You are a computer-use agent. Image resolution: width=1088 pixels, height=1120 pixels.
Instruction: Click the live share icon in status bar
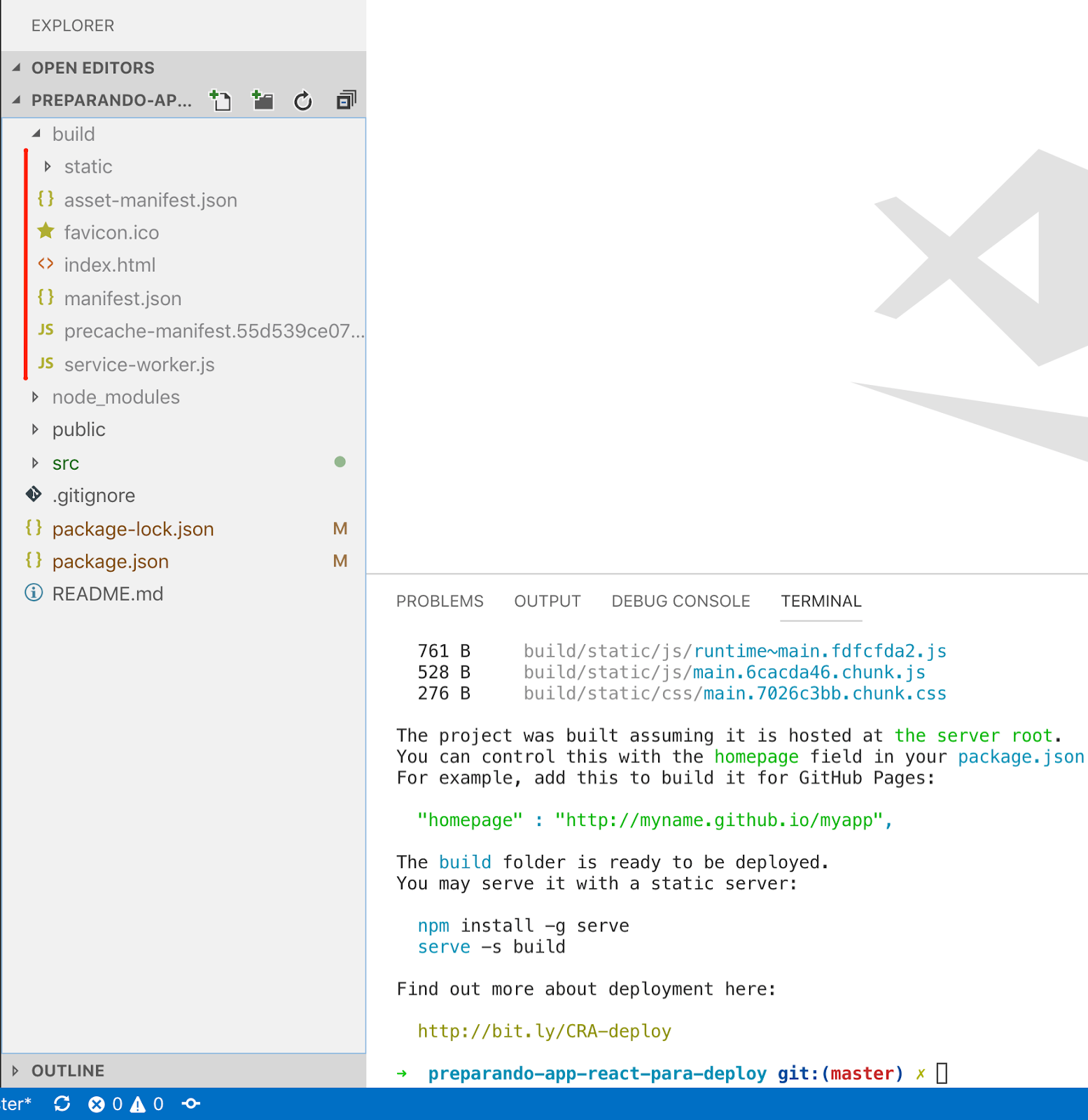tap(191, 1104)
